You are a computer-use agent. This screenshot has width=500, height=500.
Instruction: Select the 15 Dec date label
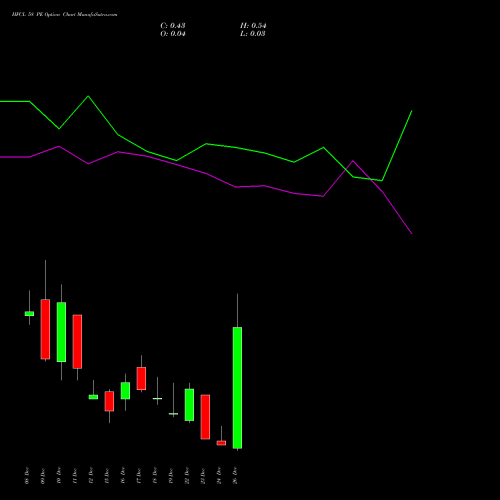[107, 475]
